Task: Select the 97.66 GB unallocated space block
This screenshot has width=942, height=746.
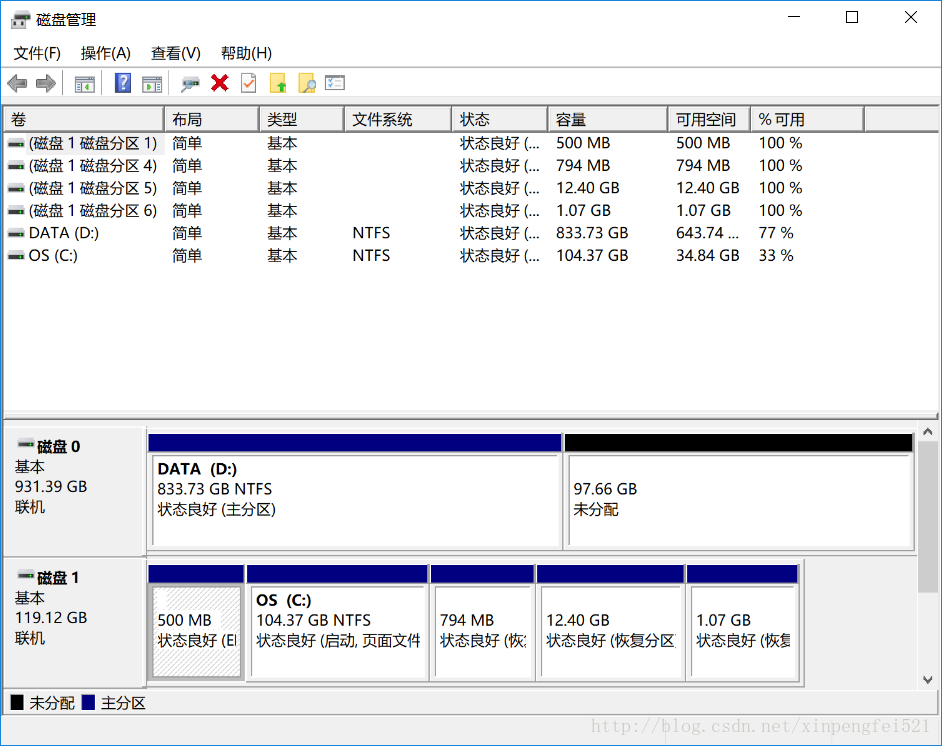Action: pos(738,499)
